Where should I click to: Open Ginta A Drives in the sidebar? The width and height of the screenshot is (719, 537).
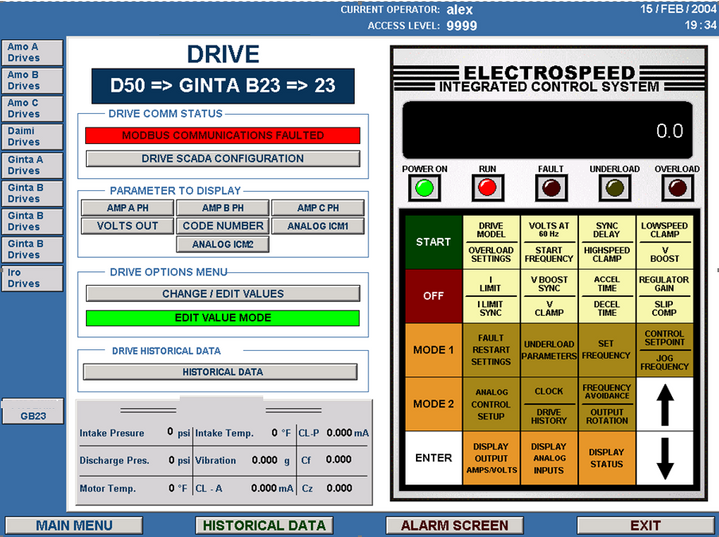coord(32,165)
